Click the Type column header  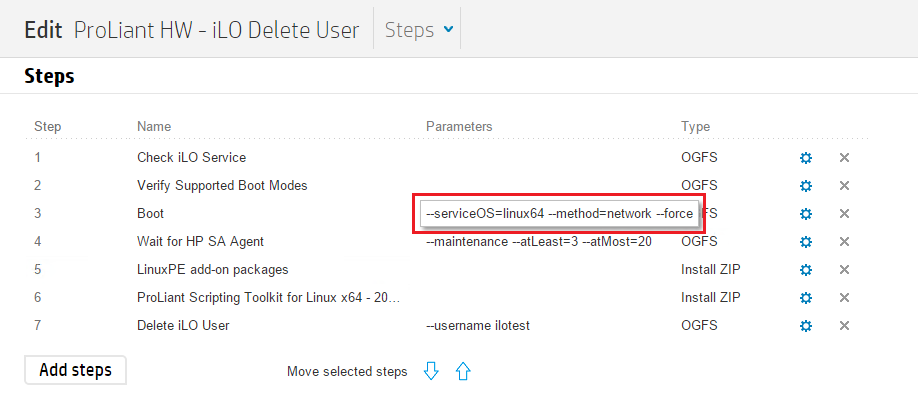(x=695, y=127)
